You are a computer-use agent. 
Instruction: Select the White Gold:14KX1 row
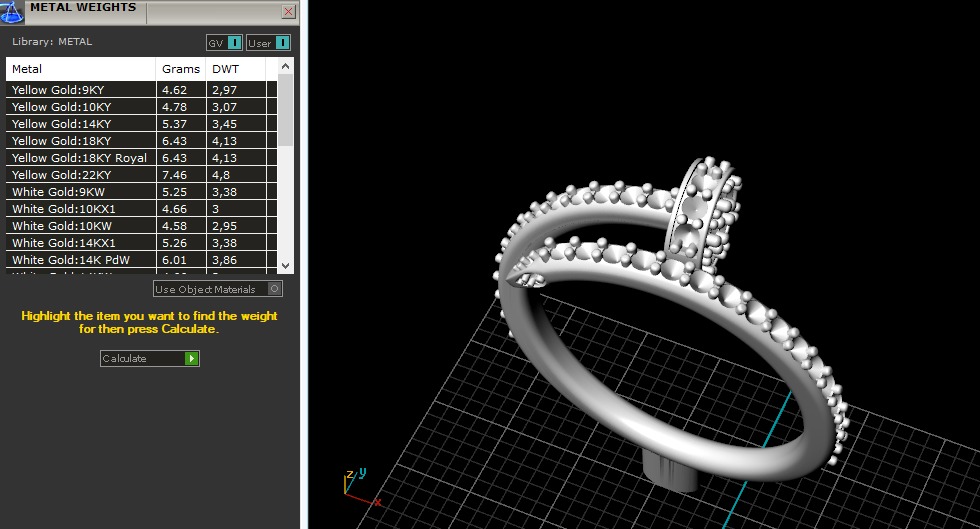click(141, 242)
